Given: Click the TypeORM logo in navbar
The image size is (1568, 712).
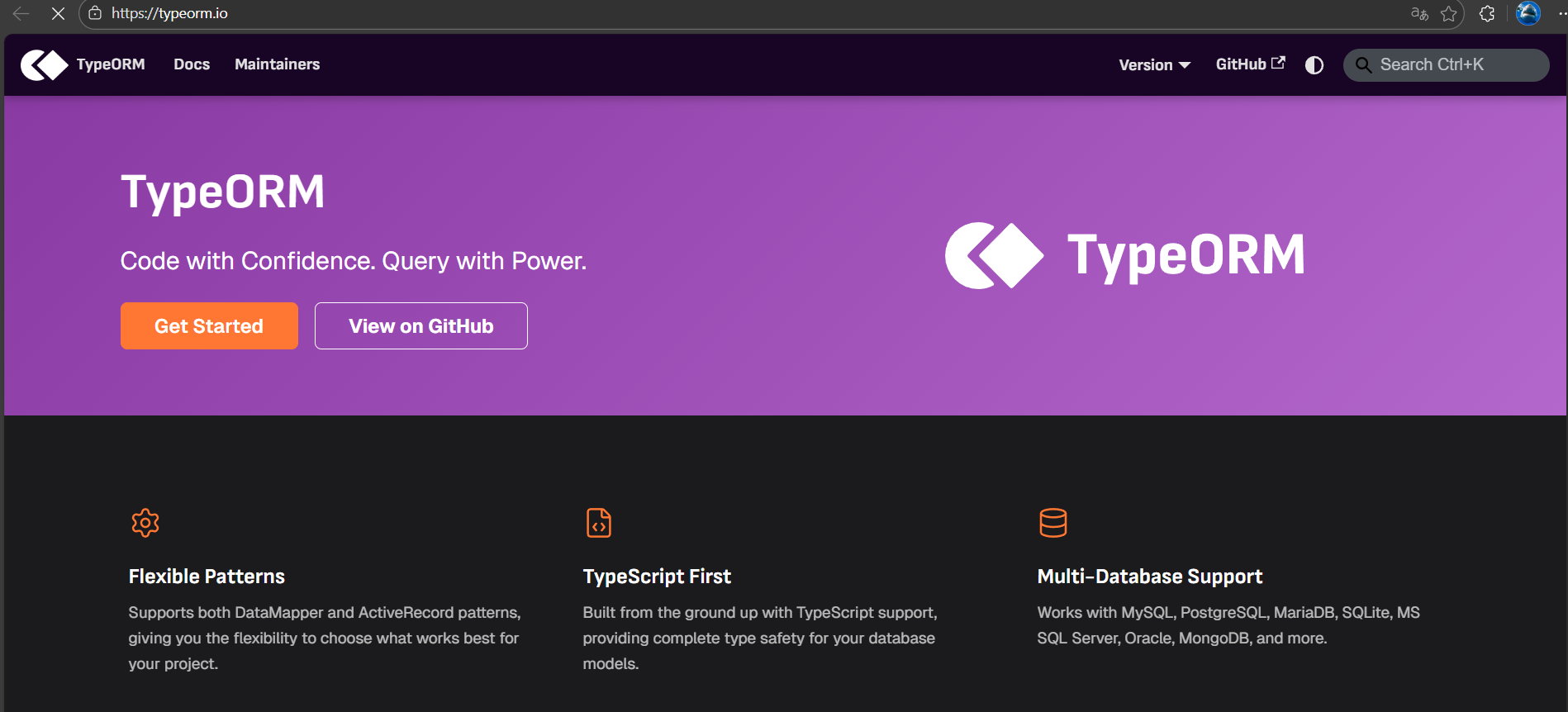Looking at the screenshot, I should (x=44, y=64).
